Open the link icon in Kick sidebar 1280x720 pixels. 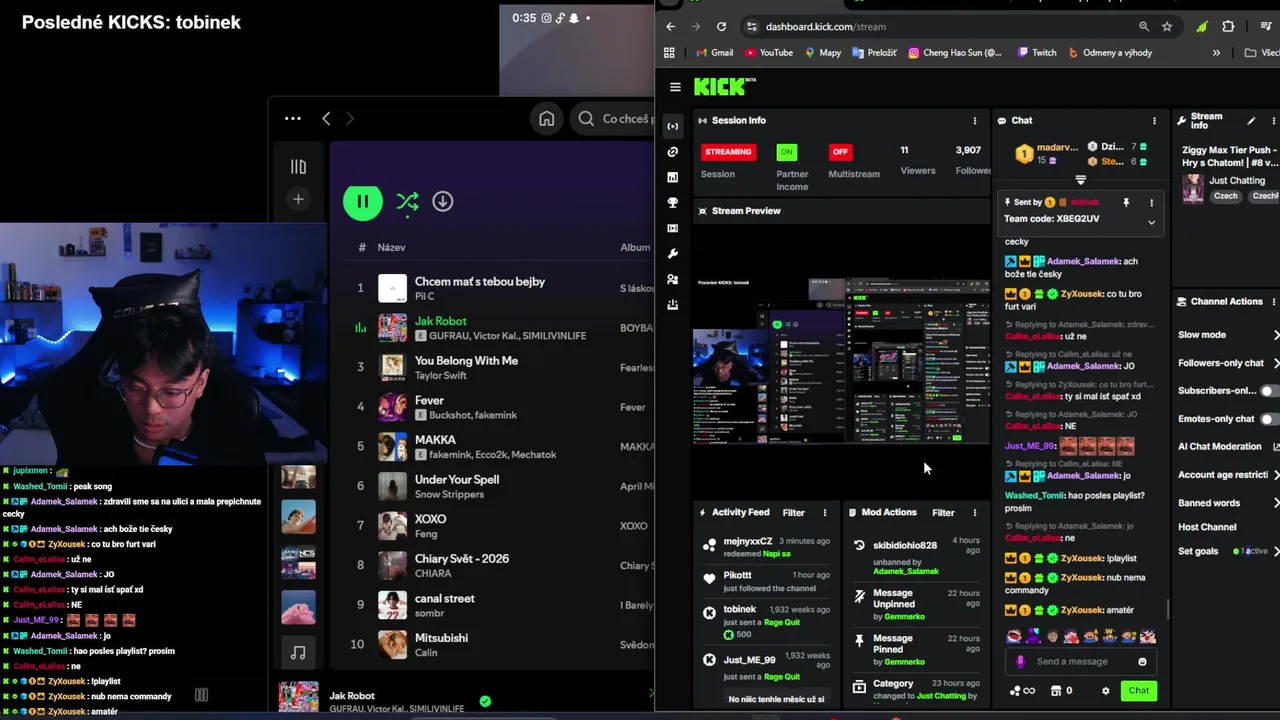[673, 152]
